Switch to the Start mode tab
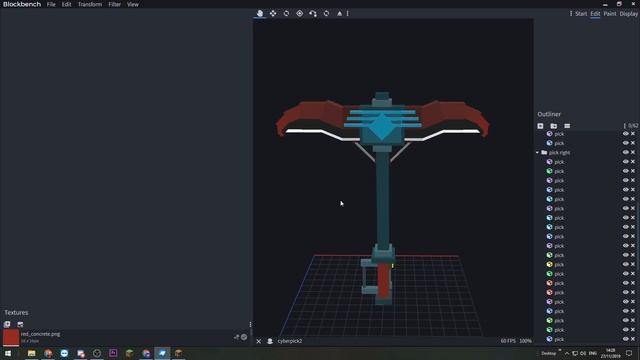 [581, 14]
